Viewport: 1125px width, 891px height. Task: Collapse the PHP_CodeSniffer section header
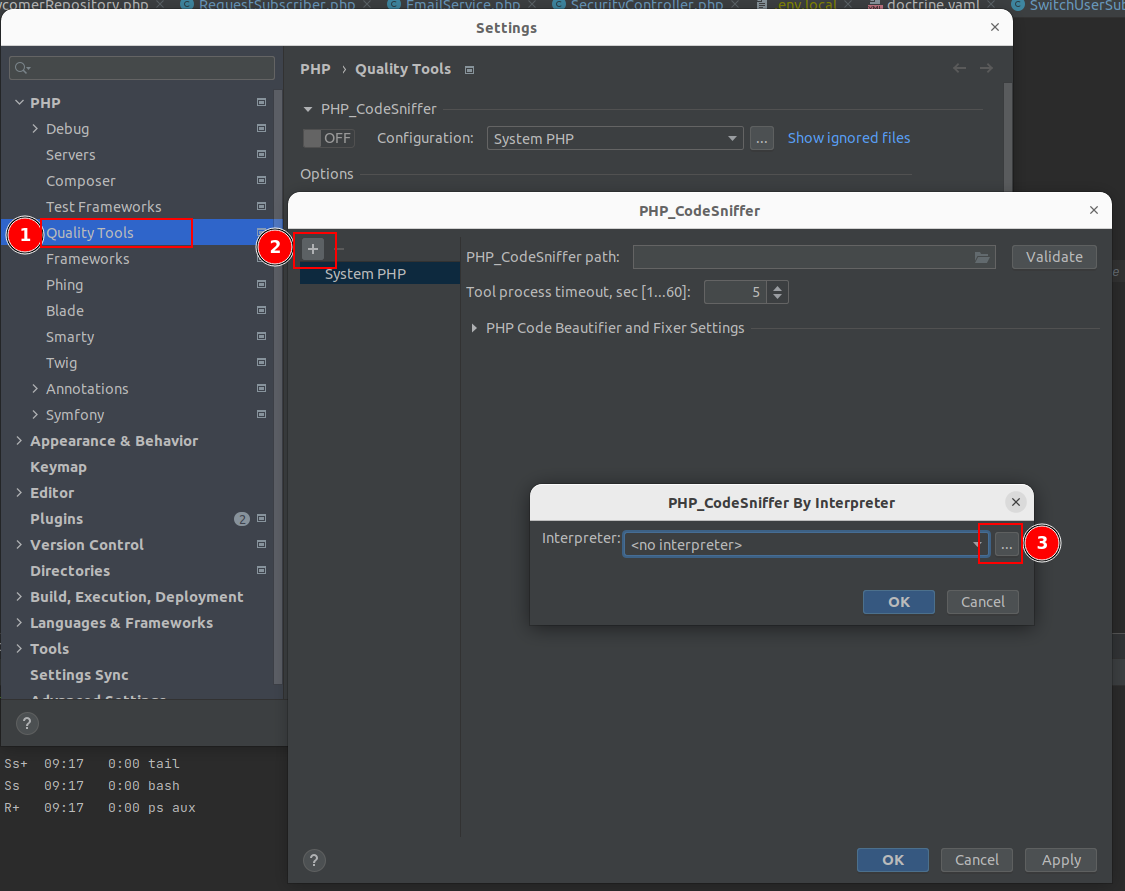pyautogui.click(x=308, y=109)
